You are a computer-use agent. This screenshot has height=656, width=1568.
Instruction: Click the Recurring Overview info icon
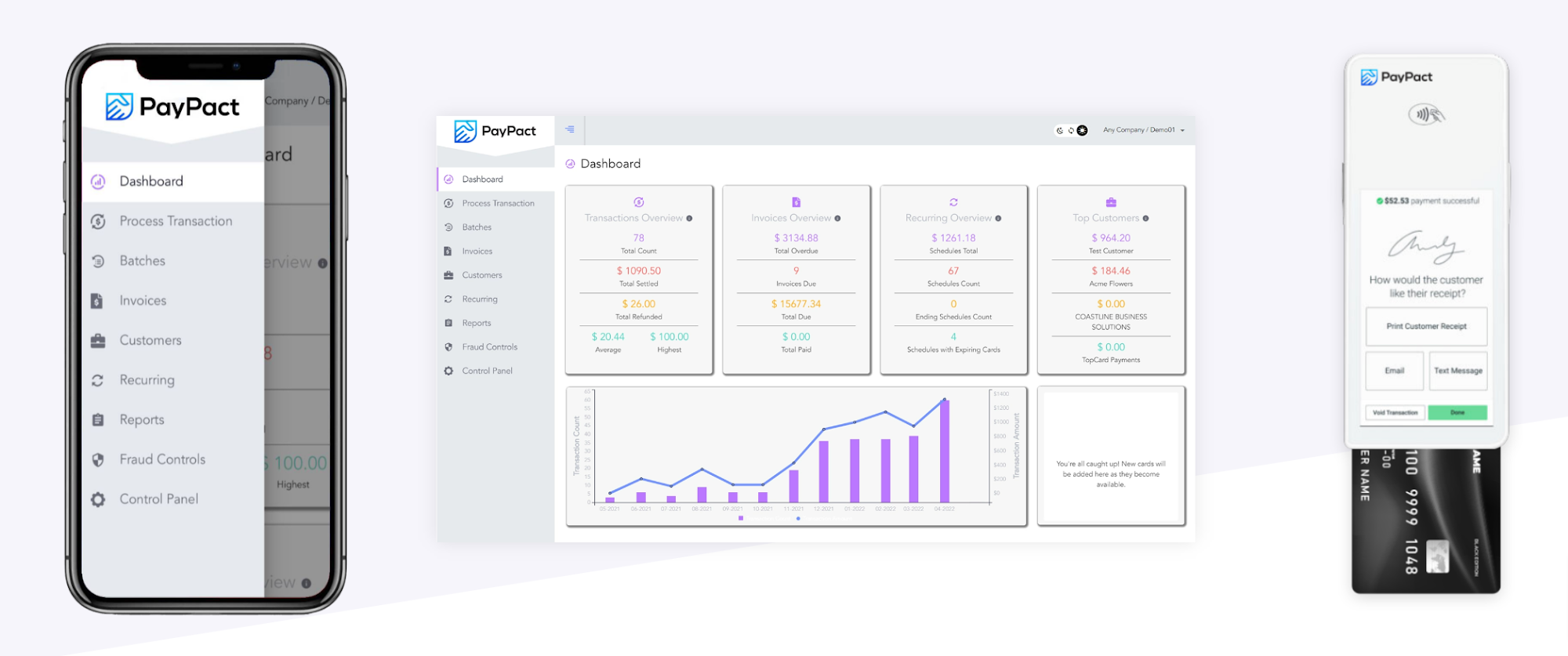998,219
